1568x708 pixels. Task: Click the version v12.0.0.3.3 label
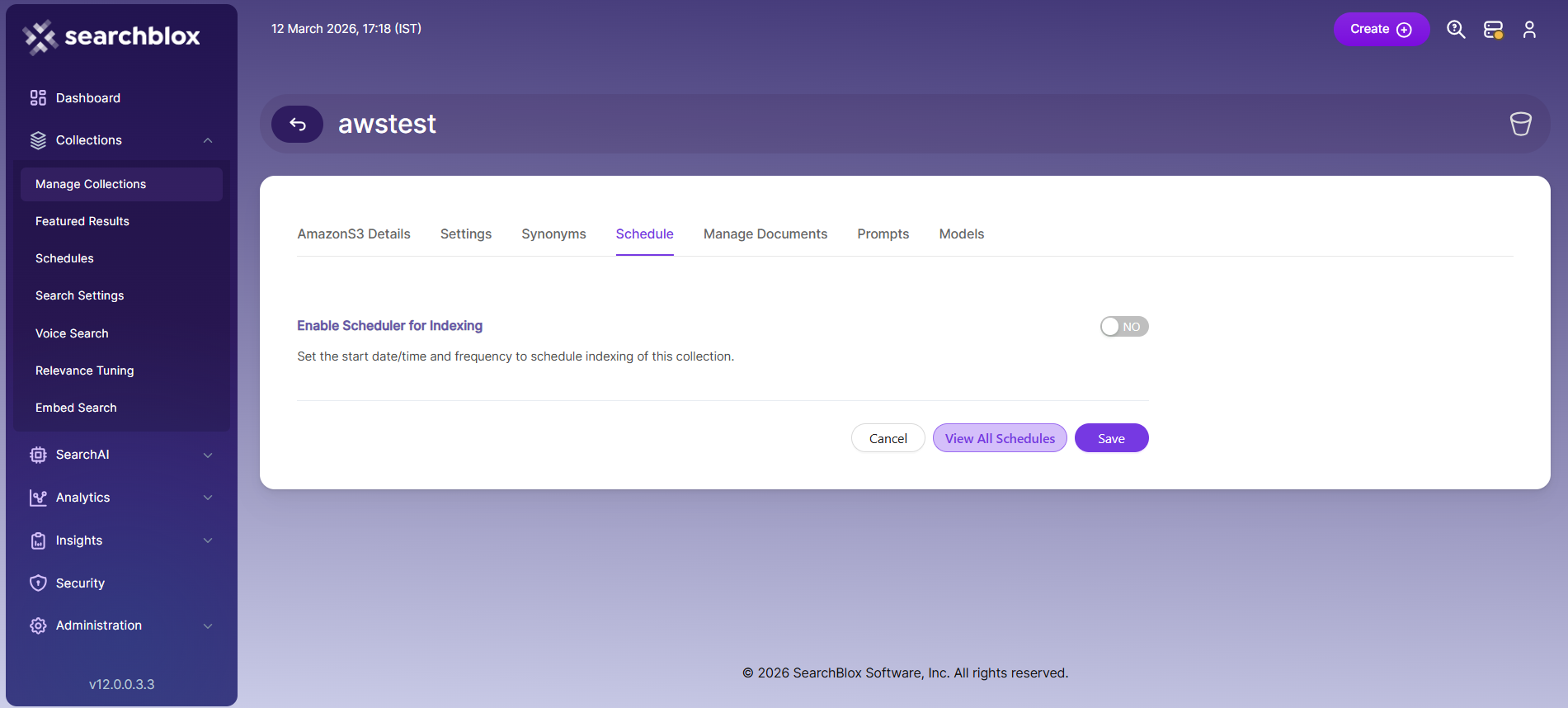click(x=121, y=684)
